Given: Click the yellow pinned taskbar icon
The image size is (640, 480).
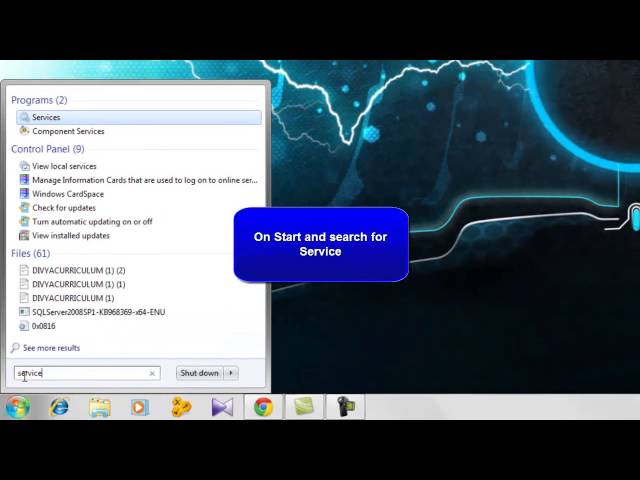Looking at the screenshot, I should 181,407.
